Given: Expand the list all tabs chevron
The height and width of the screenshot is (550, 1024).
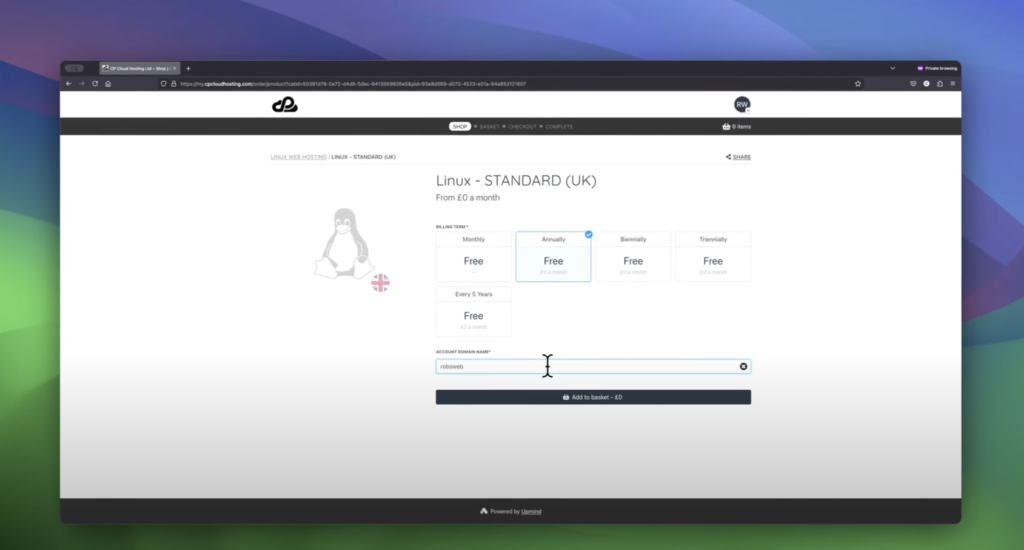Looking at the screenshot, I should coord(893,69).
